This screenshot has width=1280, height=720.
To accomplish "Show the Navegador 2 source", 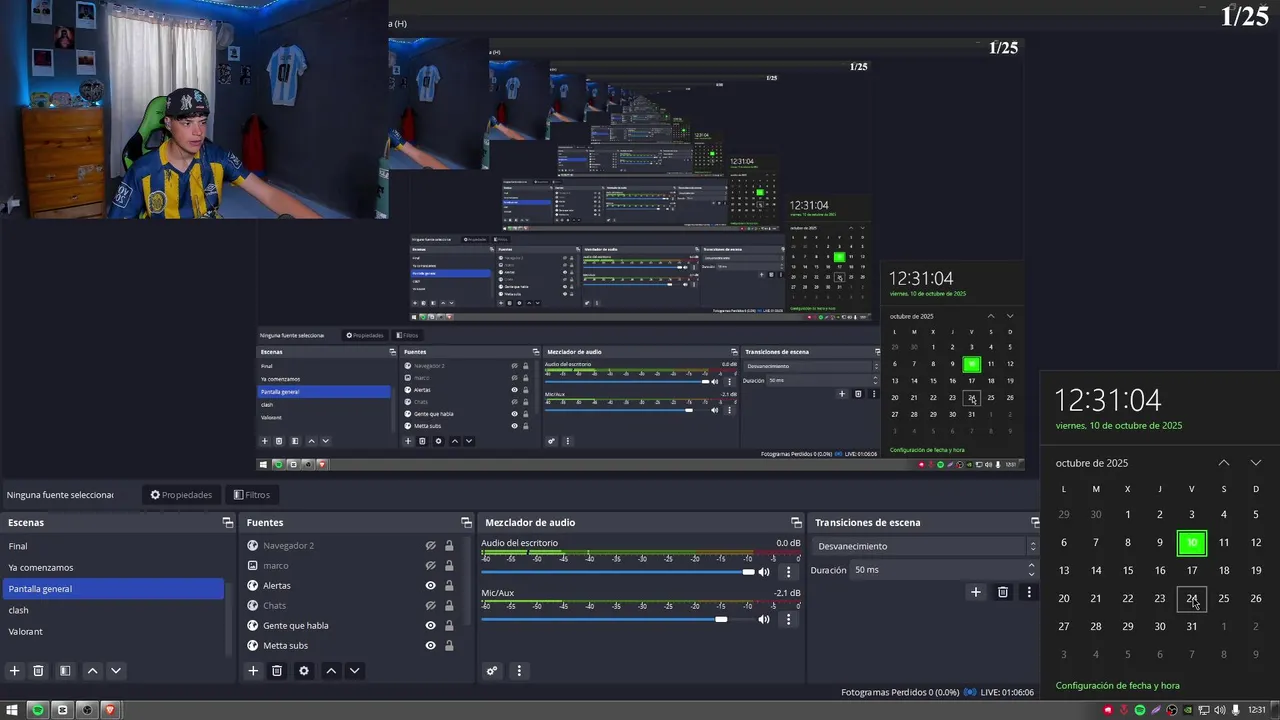I will [x=430, y=546].
